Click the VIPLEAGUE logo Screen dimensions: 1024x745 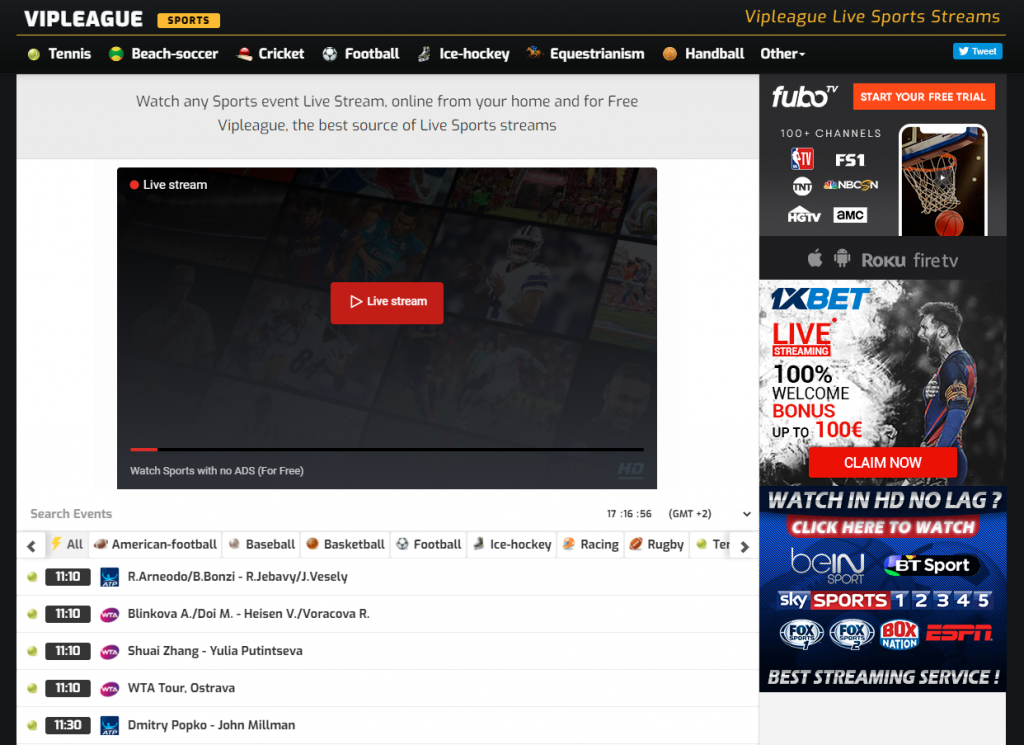click(x=84, y=19)
